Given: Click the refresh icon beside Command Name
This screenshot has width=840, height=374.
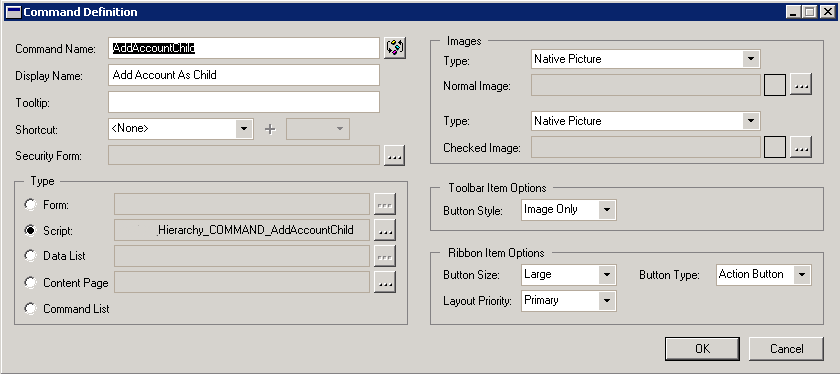Looking at the screenshot, I should click(x=395, y=48).
